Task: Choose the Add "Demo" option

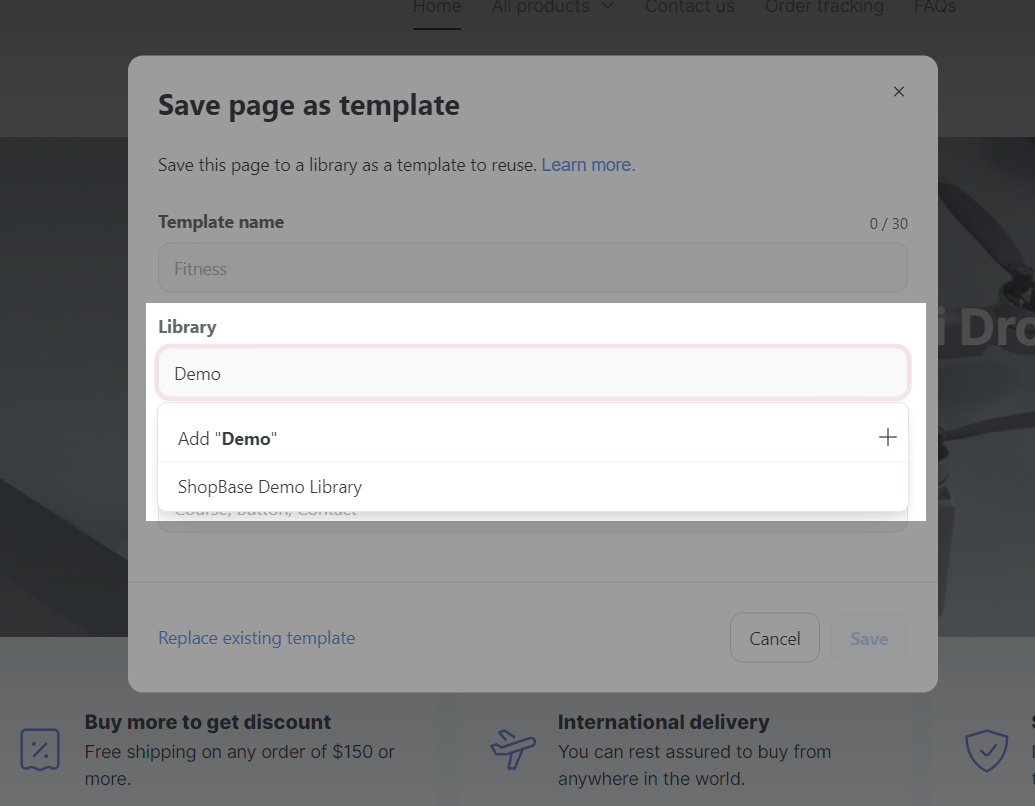Action: click(228, 438)
